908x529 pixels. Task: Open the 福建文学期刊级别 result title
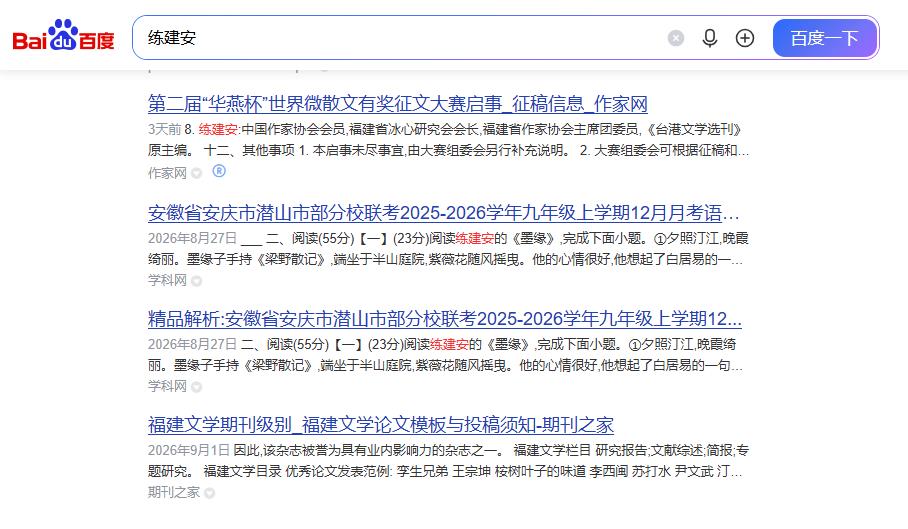click(380, 425)
